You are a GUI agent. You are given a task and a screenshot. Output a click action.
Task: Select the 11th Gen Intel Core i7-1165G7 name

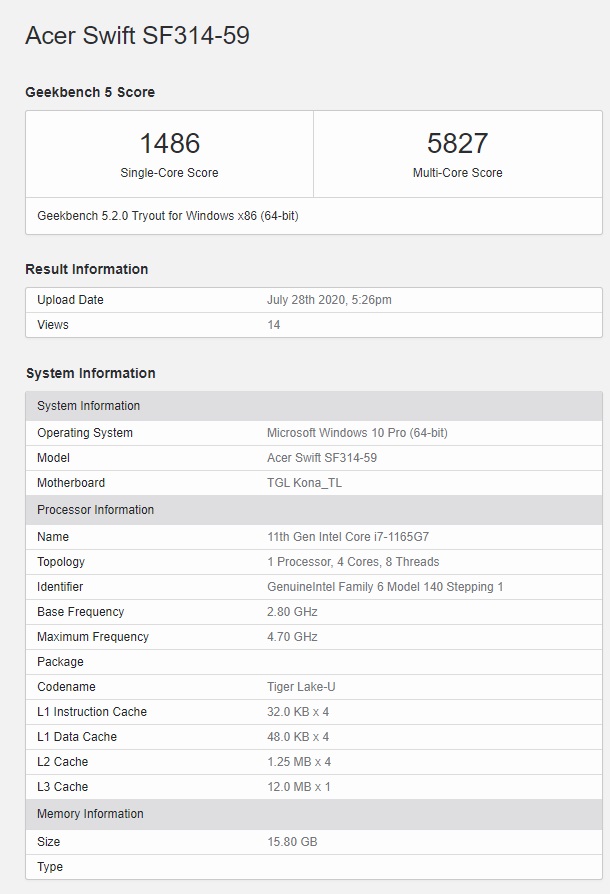[348, 537]
